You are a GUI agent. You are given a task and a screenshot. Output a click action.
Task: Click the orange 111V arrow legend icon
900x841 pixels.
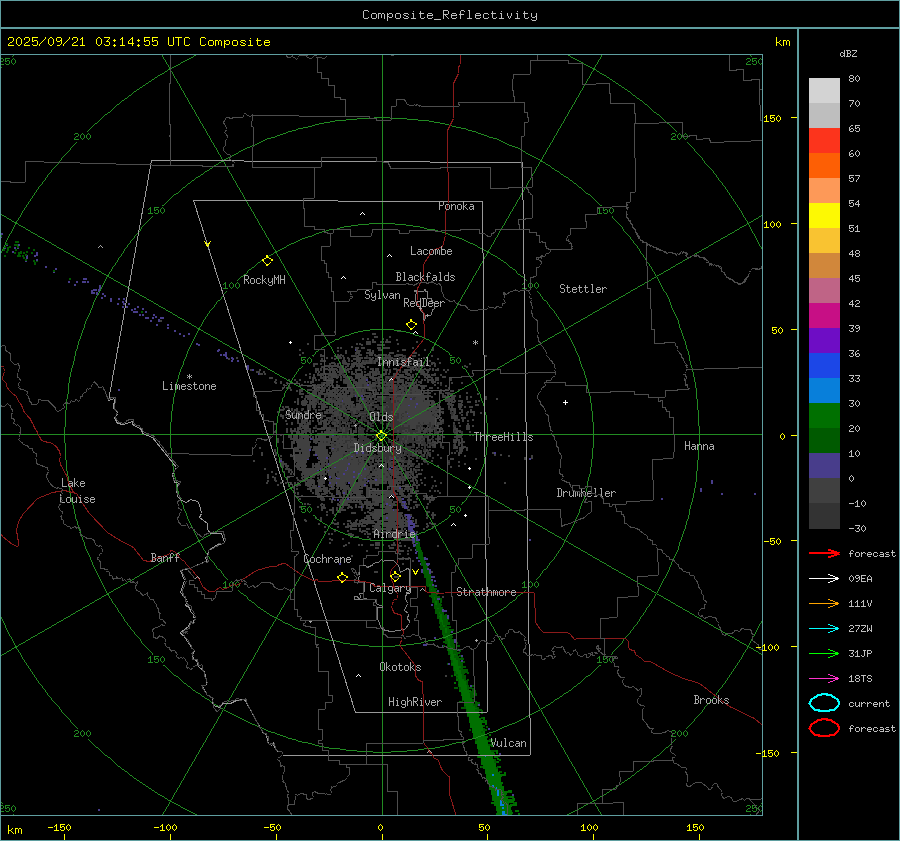click(824, 603)
